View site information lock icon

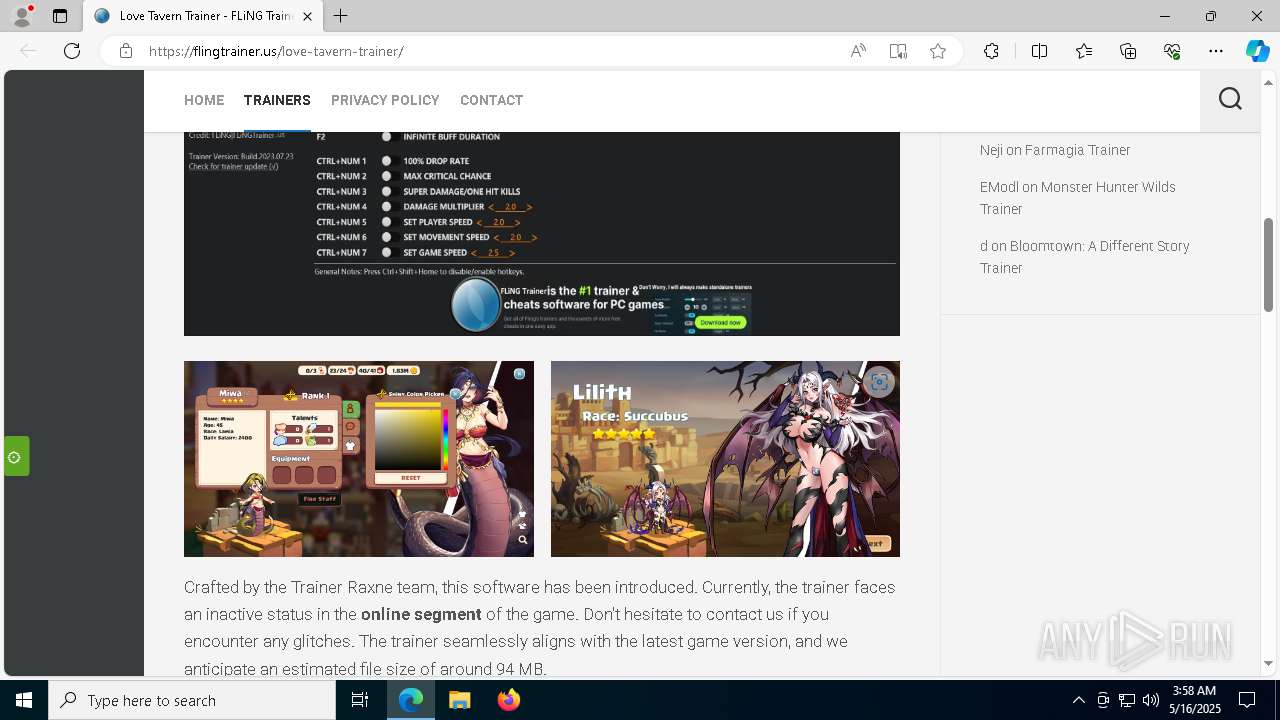point(126,51)
